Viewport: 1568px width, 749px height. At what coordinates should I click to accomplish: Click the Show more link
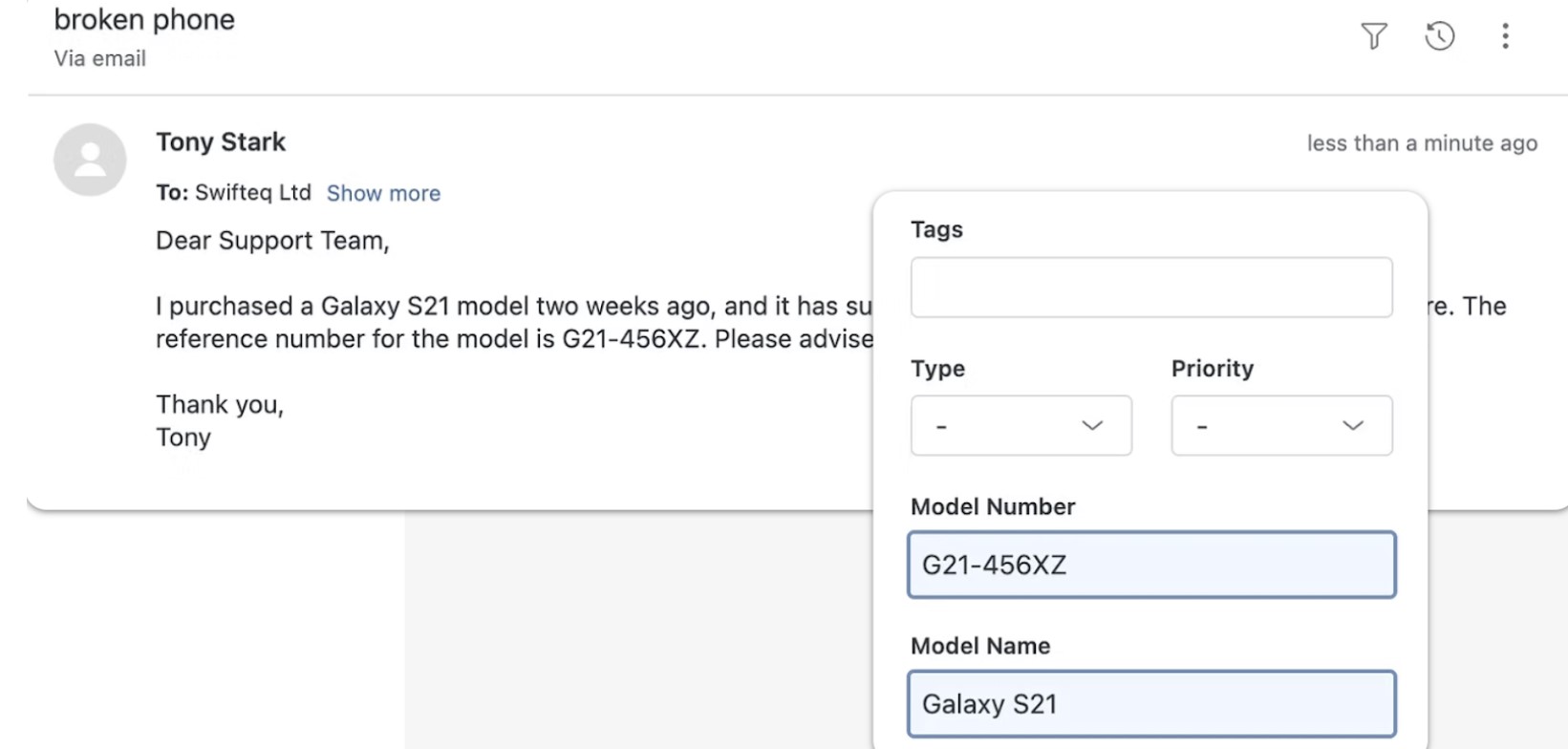pyautogui.click(x=383, y=193)
